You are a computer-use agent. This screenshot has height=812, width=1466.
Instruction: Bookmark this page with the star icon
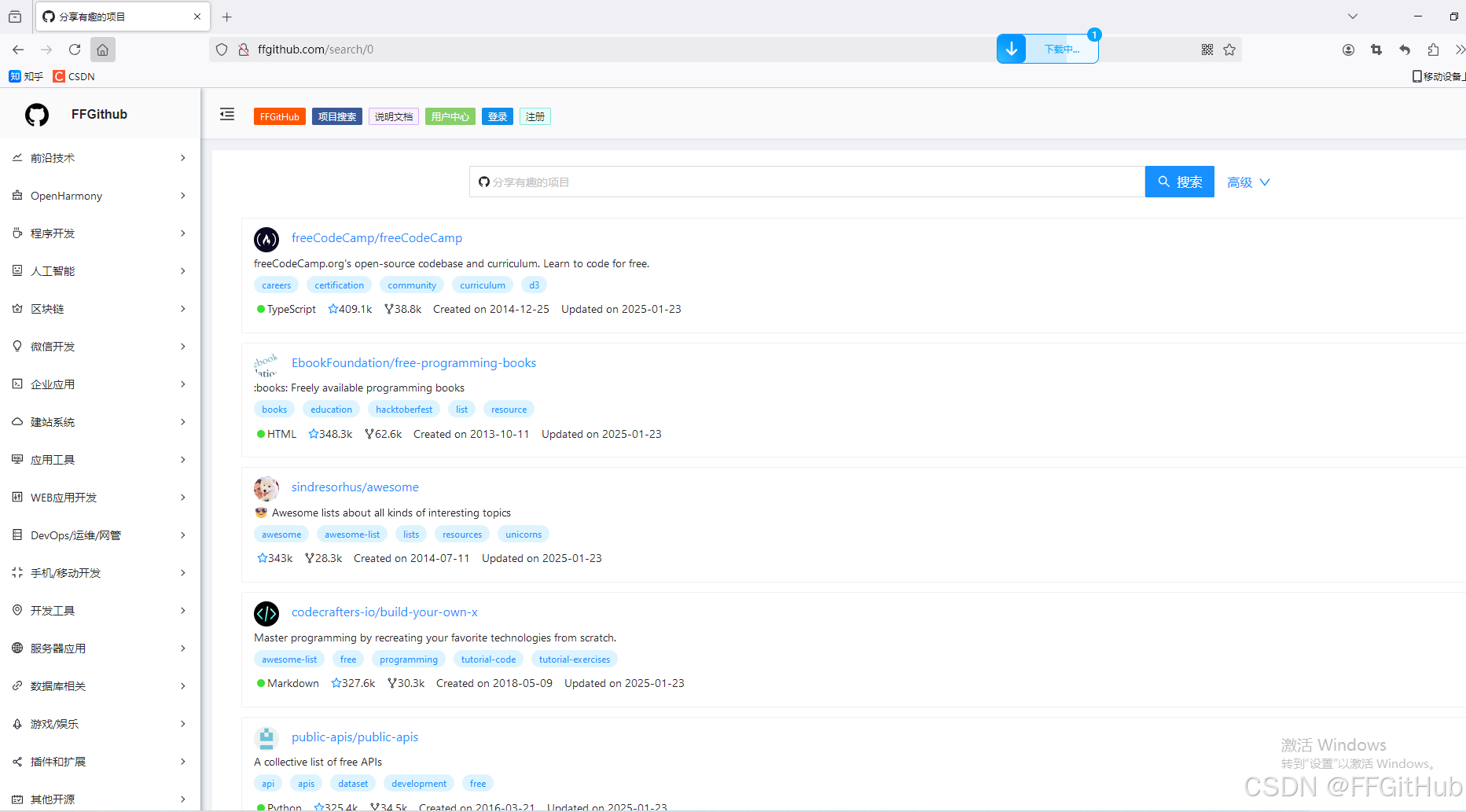pyautogui.click(x=1229, y=50)
